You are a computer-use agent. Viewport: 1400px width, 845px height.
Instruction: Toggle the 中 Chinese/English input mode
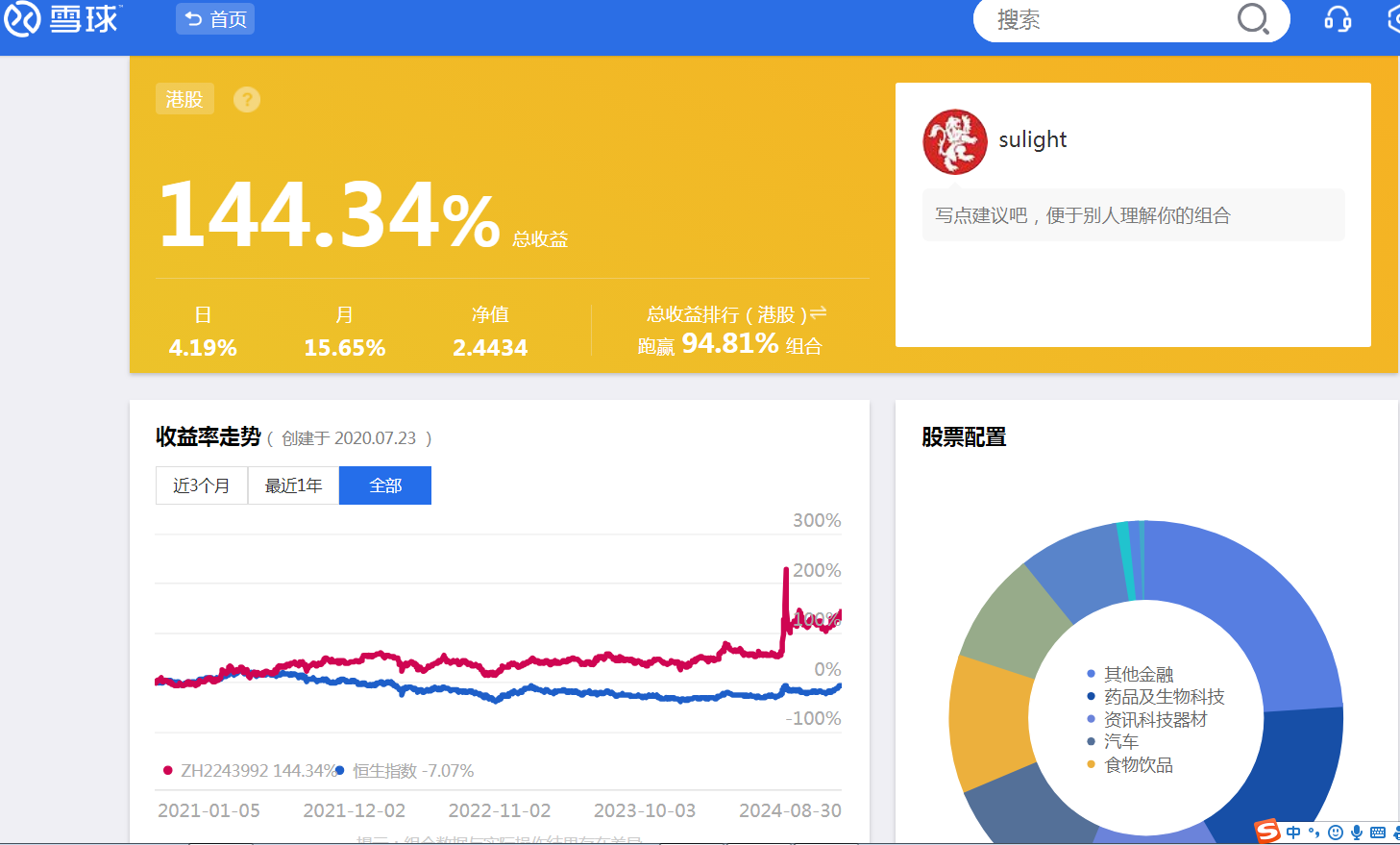[1293, 833]
